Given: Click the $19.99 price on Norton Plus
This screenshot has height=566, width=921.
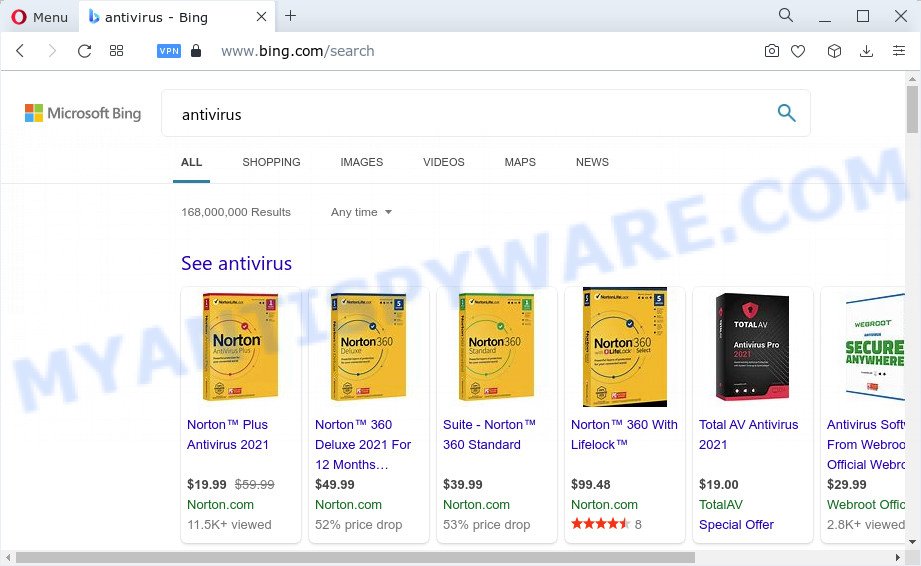Looking at the screenshot, I should pos(207,484).
